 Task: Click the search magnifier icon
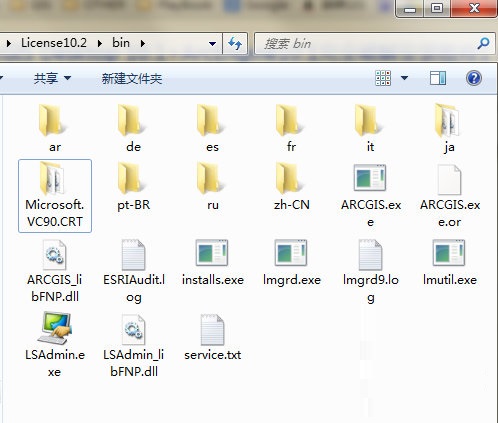[483, 43]
